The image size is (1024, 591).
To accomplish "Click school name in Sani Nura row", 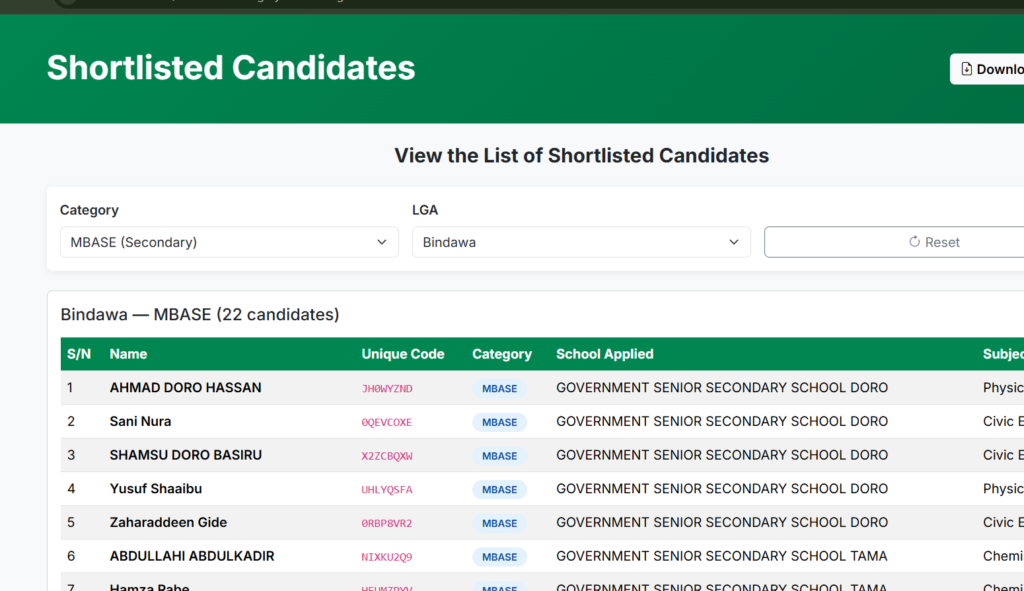I will click(722, 422).
